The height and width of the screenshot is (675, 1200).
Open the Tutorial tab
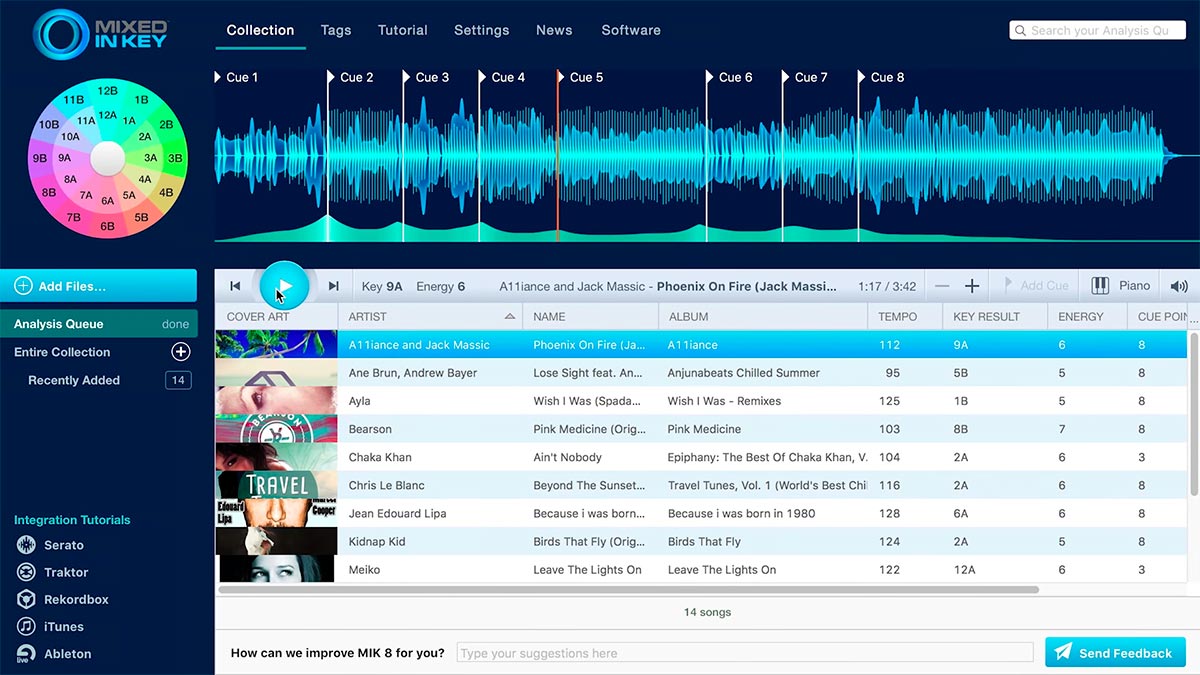click(x=403, y=30)
